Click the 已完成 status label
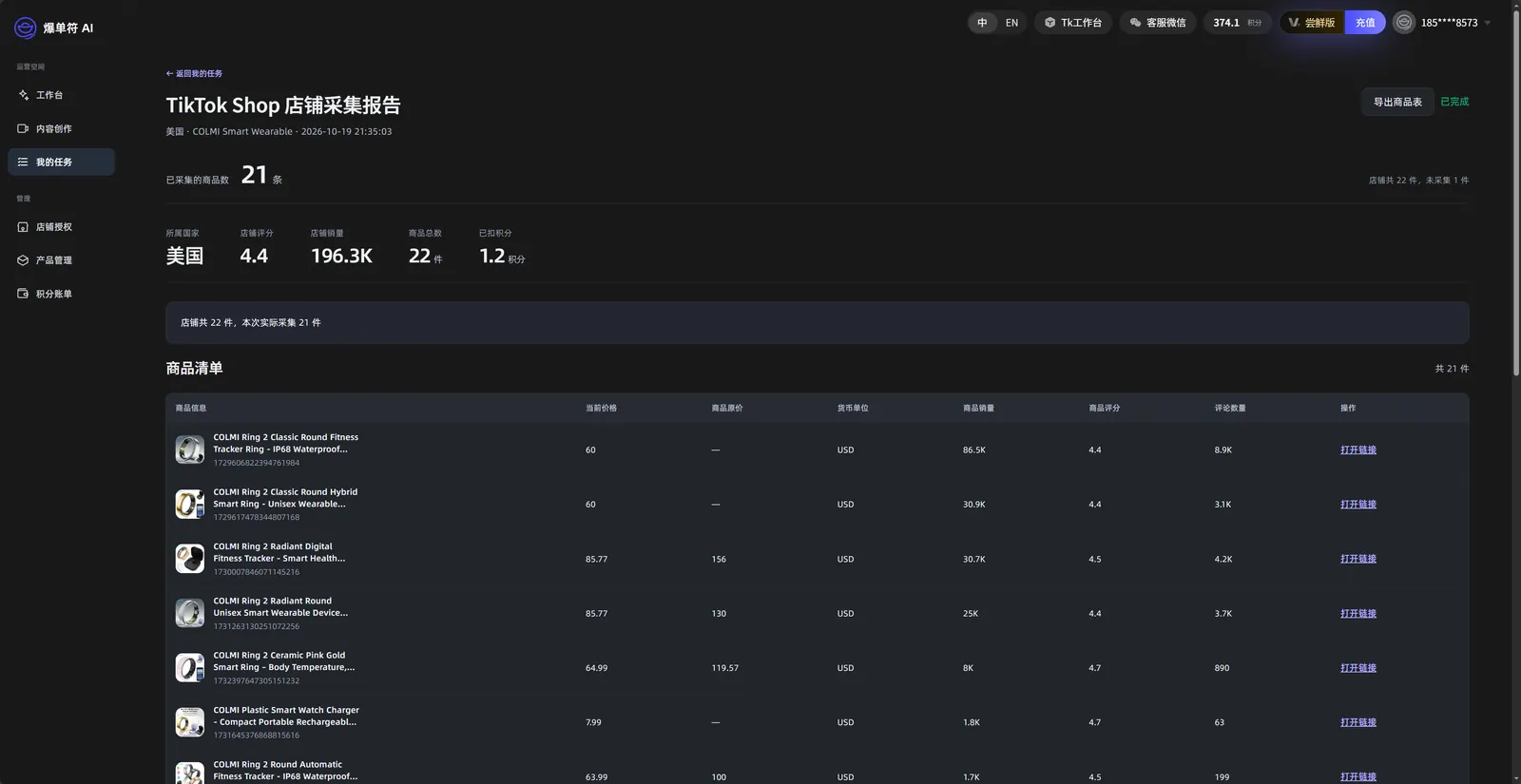This screenshot has width=1521, height=784. (x=1454, y=102)
